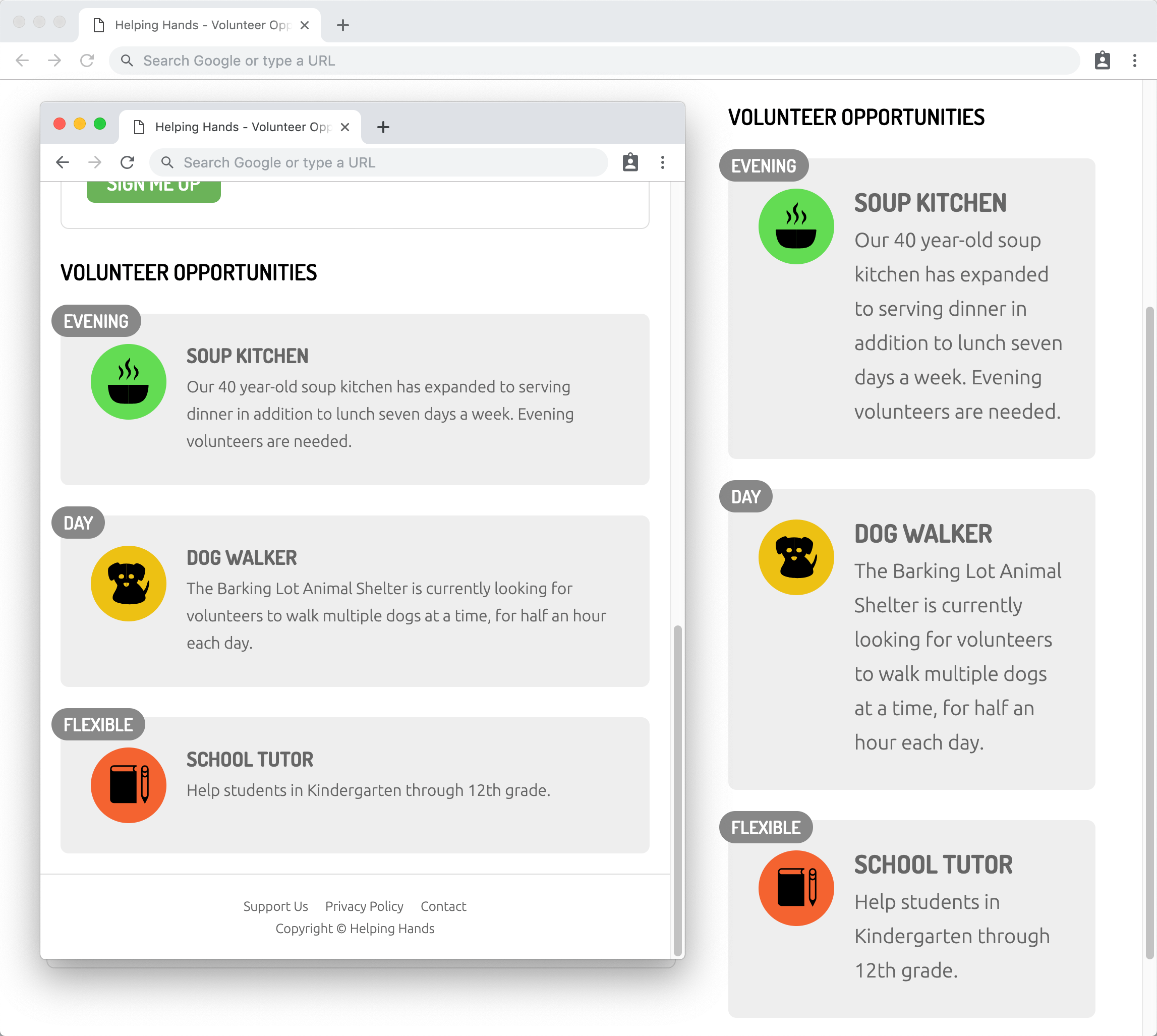
Task: Click the orange book icon in right panel
Action: click(x=795, y=888)
